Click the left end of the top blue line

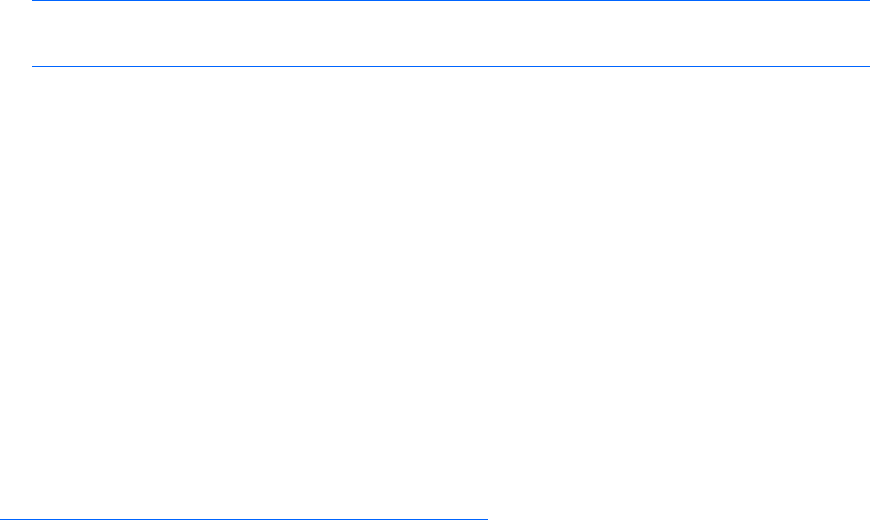[35, 1]
